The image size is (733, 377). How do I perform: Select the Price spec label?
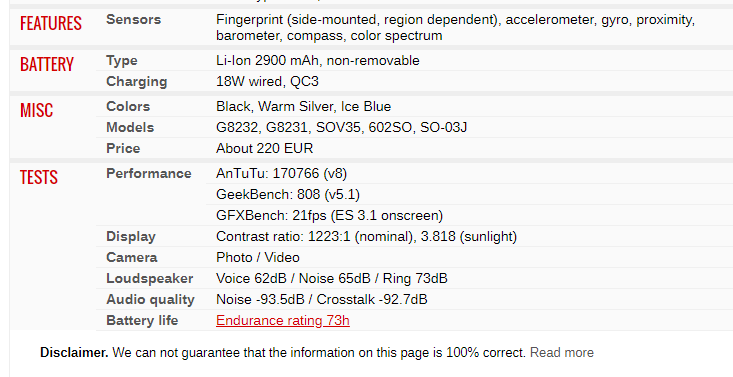[123, 148]
